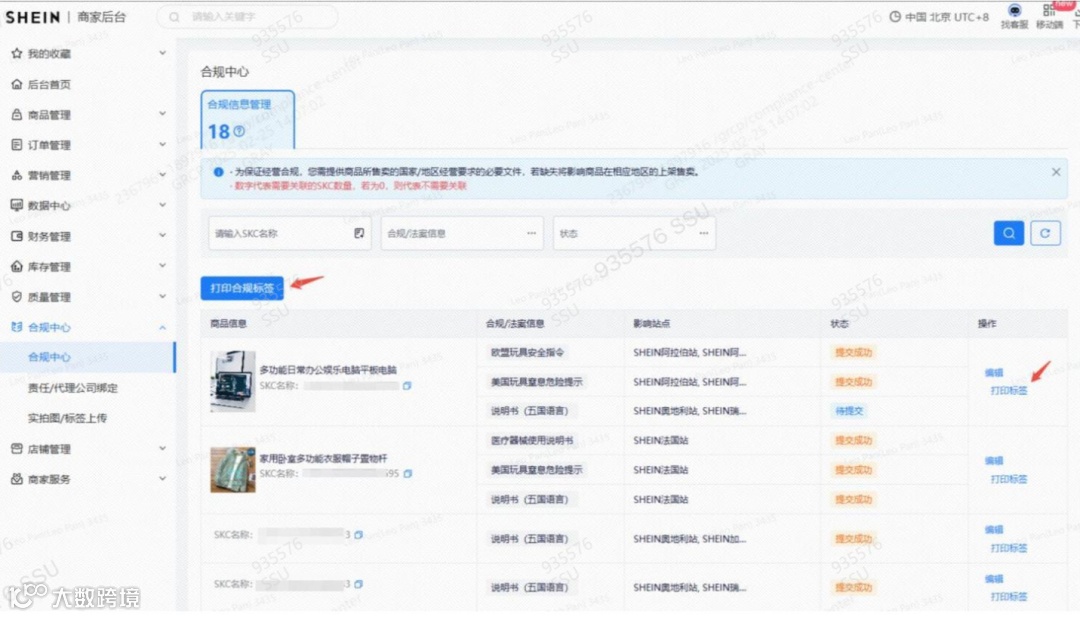Viewport: 1080px width, 617px height.
Task: Click the refresh/reset filter icon
Action: point(1045,233)
